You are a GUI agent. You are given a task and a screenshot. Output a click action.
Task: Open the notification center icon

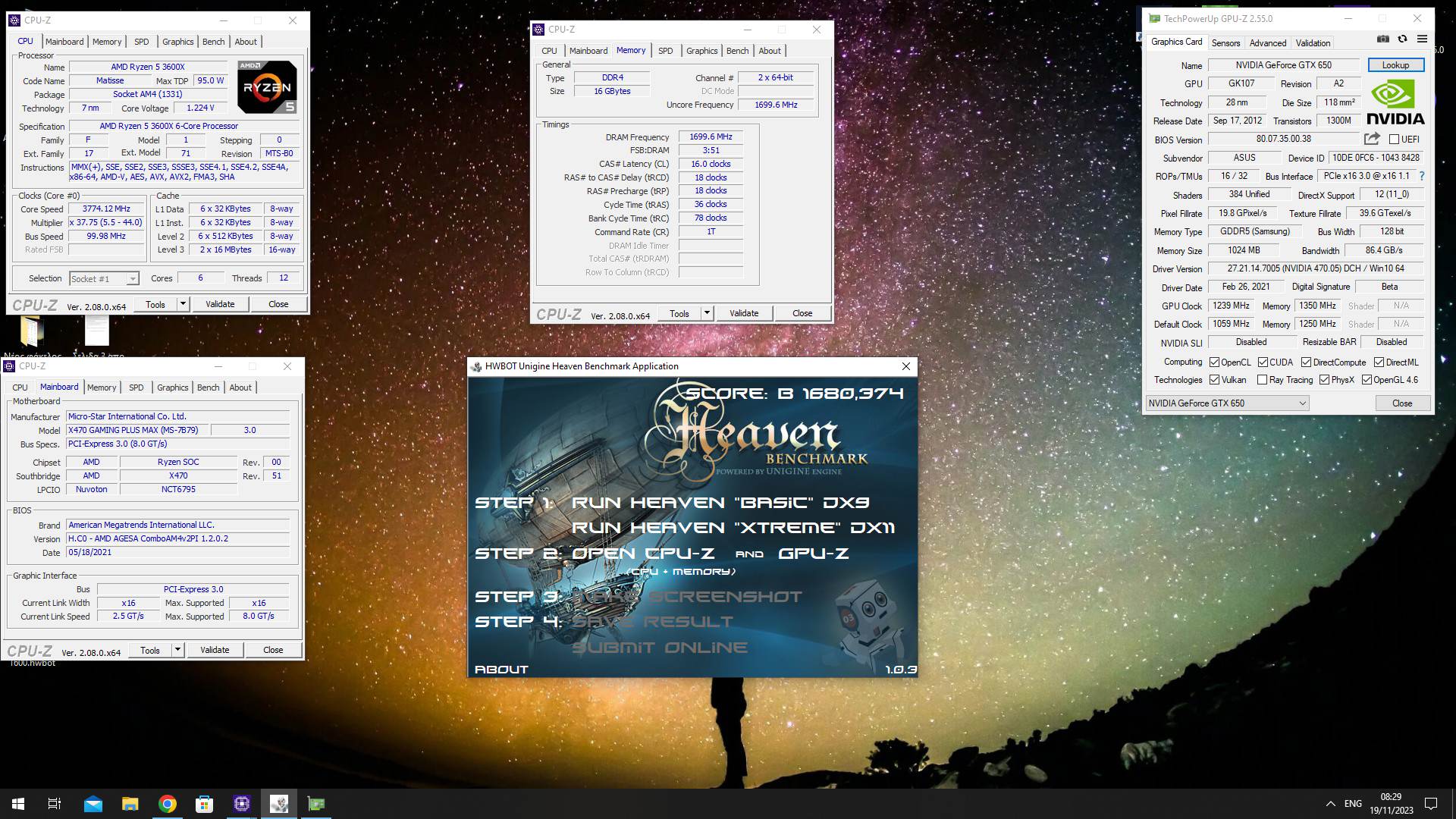(x=1431, y=804)
